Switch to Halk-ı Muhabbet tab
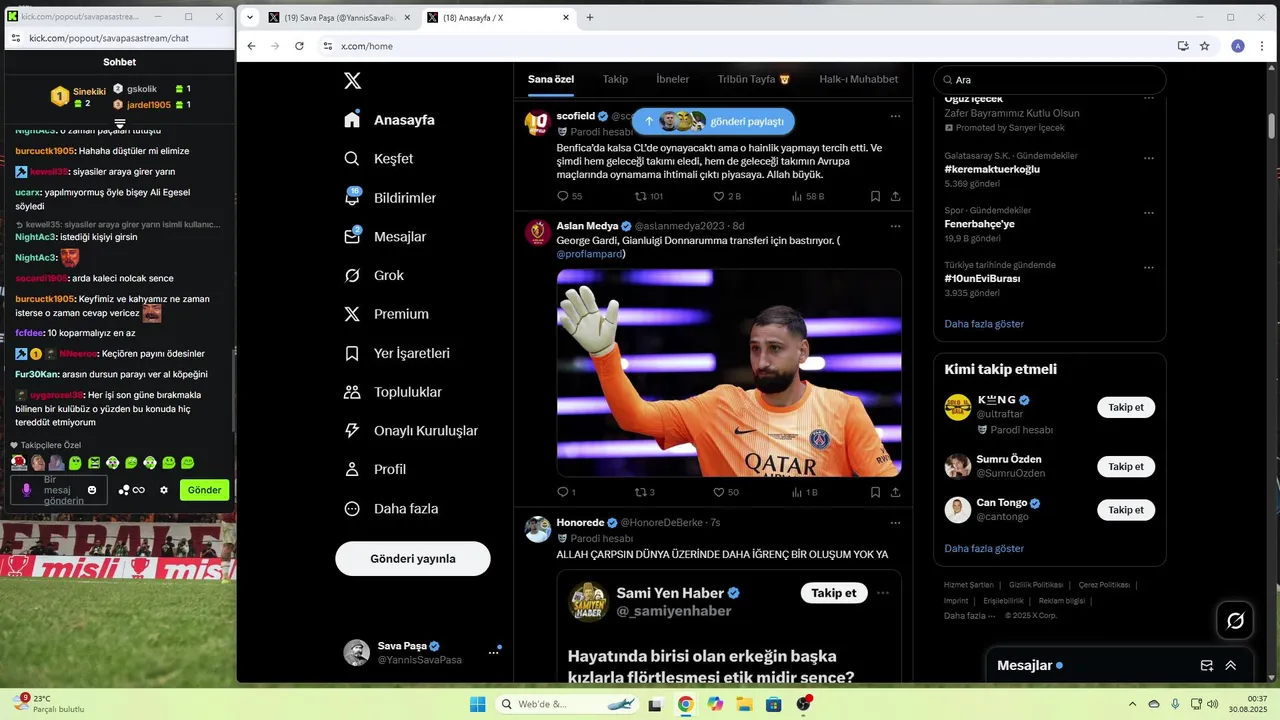Image resolution: width=1280 pixels, height=720 pixels. [x=858, y=80]
